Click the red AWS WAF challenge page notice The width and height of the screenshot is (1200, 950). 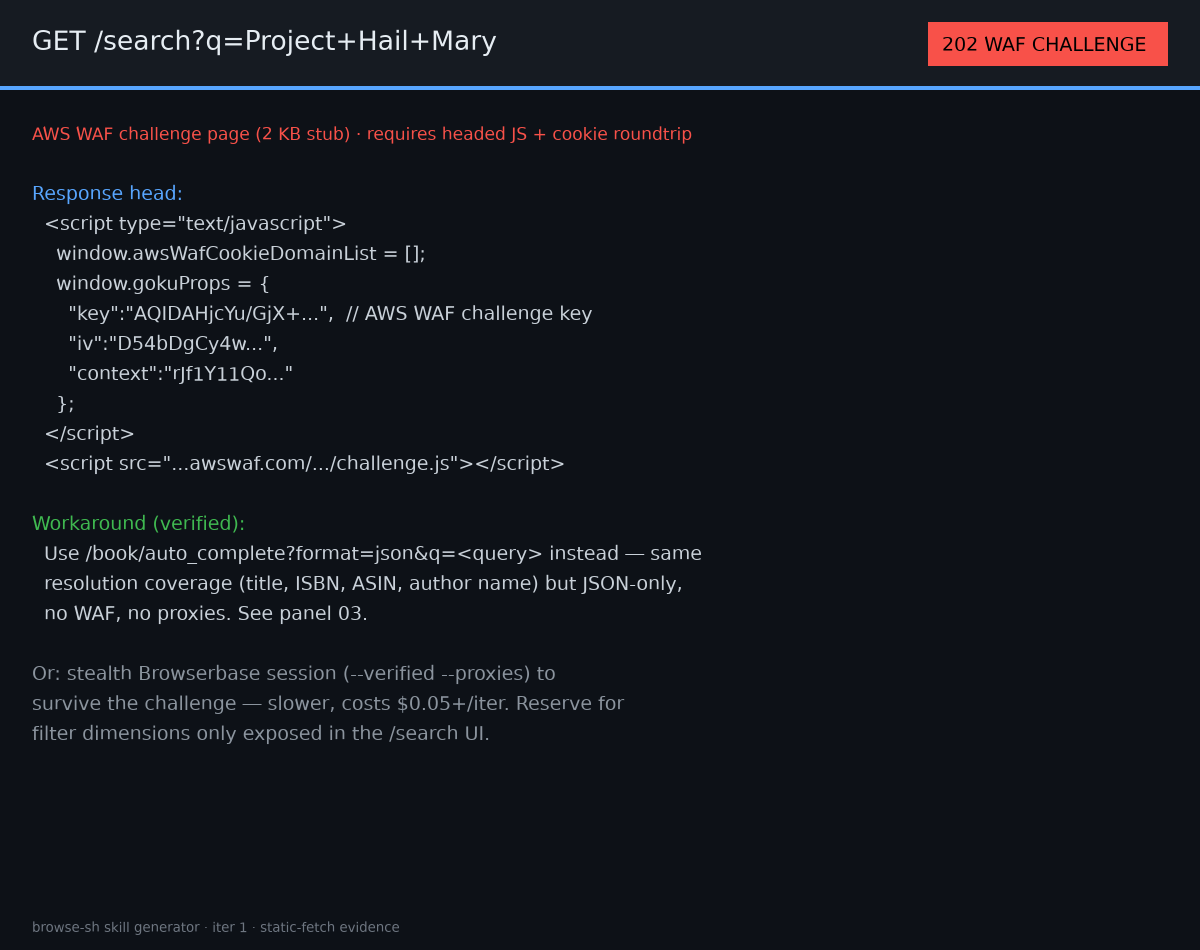coord(362,134)
